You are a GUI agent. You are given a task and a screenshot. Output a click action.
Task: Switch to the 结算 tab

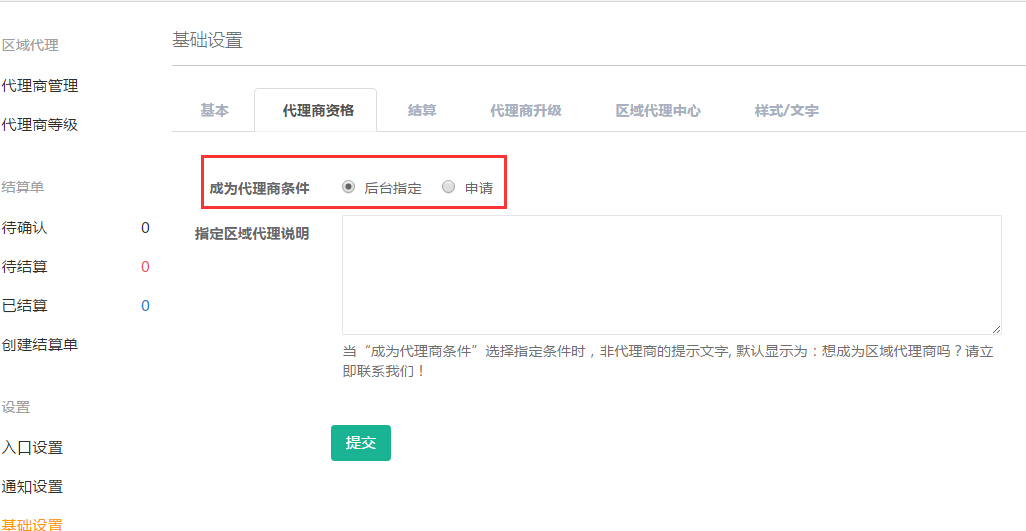tap(422, 111)
